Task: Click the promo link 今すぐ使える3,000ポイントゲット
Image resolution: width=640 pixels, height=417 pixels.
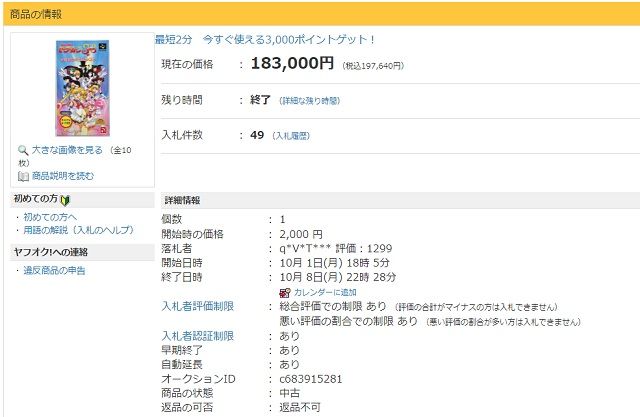Action: click(289, 40)
